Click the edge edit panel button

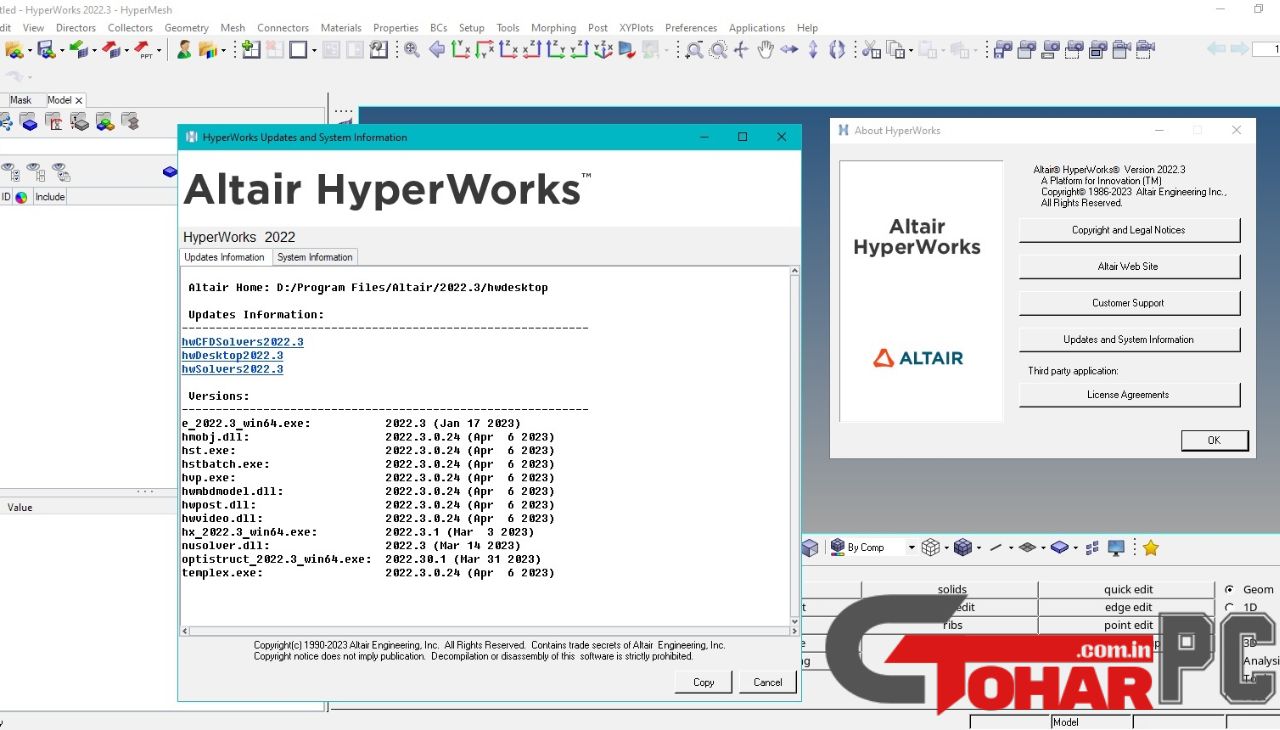(1128, 608)
